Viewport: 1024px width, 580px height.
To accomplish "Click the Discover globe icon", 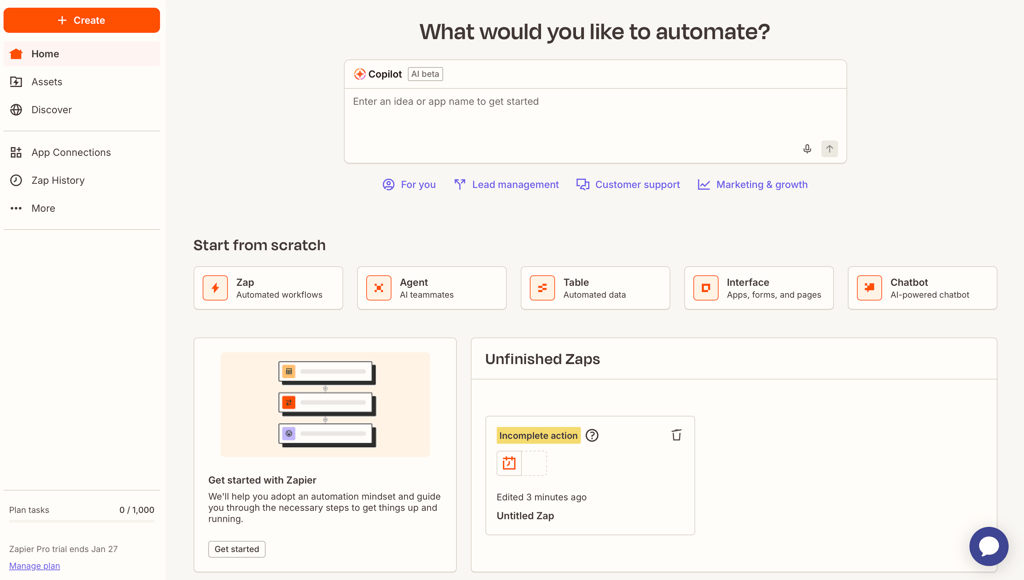I will point(16,110).
